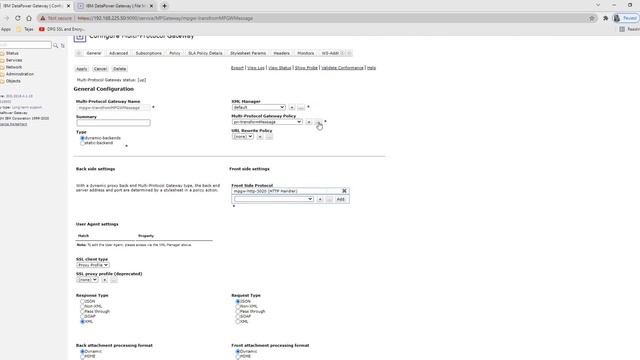Go to browser home page
Viewport: 640px width, 360px height.
tap(29, 18)
